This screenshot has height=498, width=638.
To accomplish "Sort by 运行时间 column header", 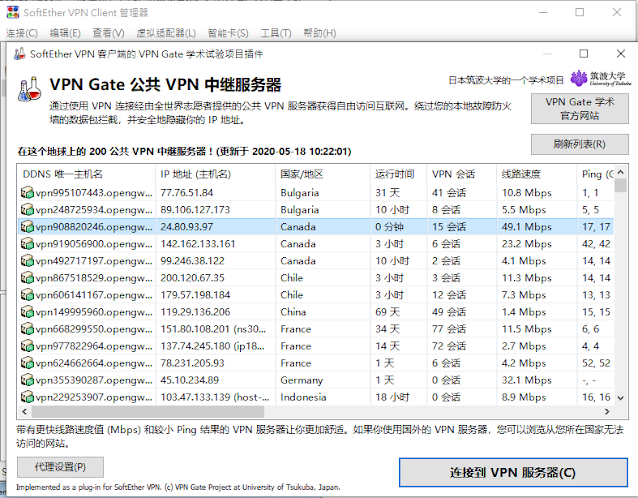I will [x=398, y=174].
